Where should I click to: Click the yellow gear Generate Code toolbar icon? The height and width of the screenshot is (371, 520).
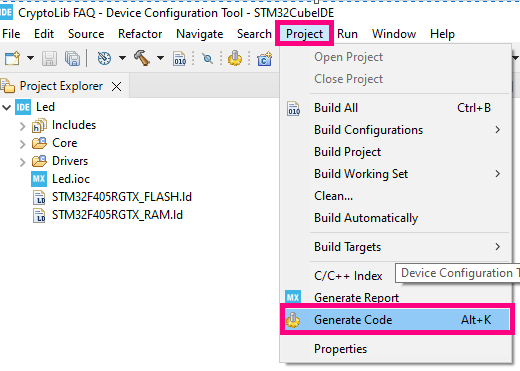pos(235,58)
